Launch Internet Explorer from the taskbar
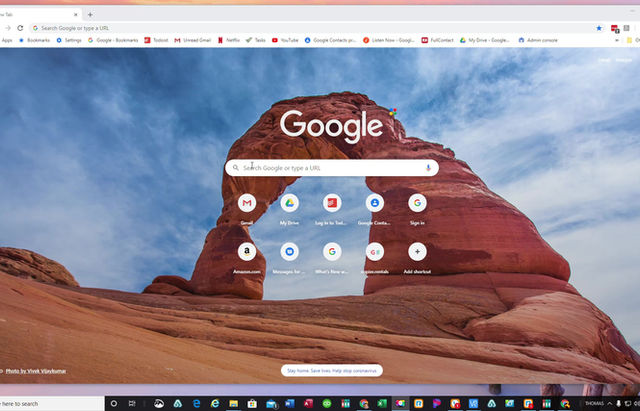Screen dimensions: 640x411 pos(215,404)
